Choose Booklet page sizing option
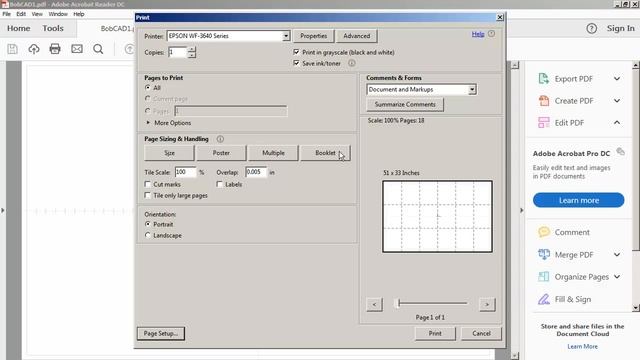The image size is (640, 360). pyautogui.click(x=325, y=153)
